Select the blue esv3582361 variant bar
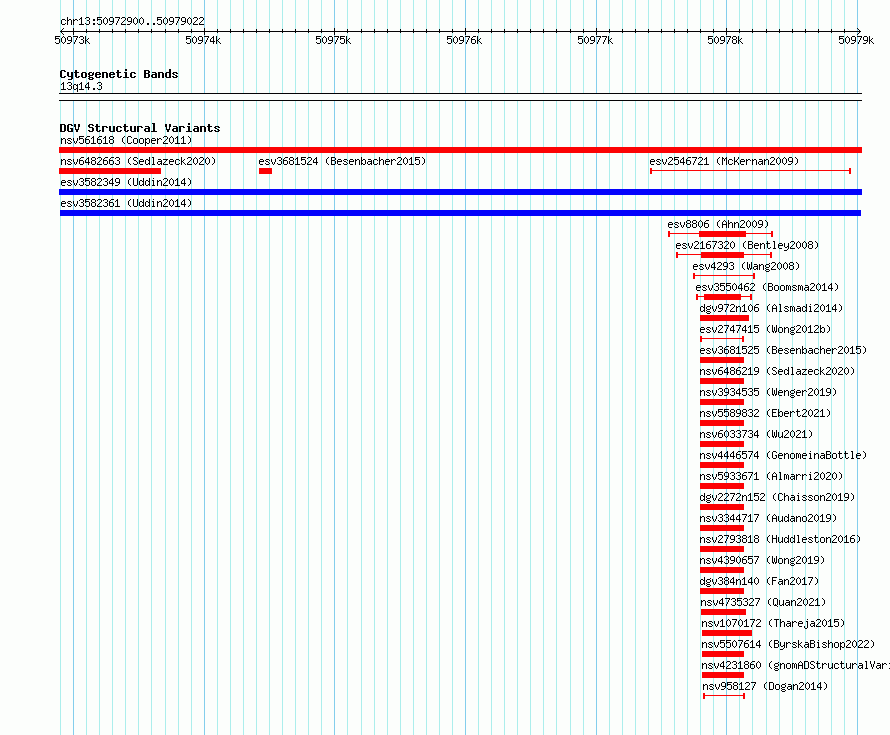The image size is (890, 735). pyautogui.click(x=460, y=213)
